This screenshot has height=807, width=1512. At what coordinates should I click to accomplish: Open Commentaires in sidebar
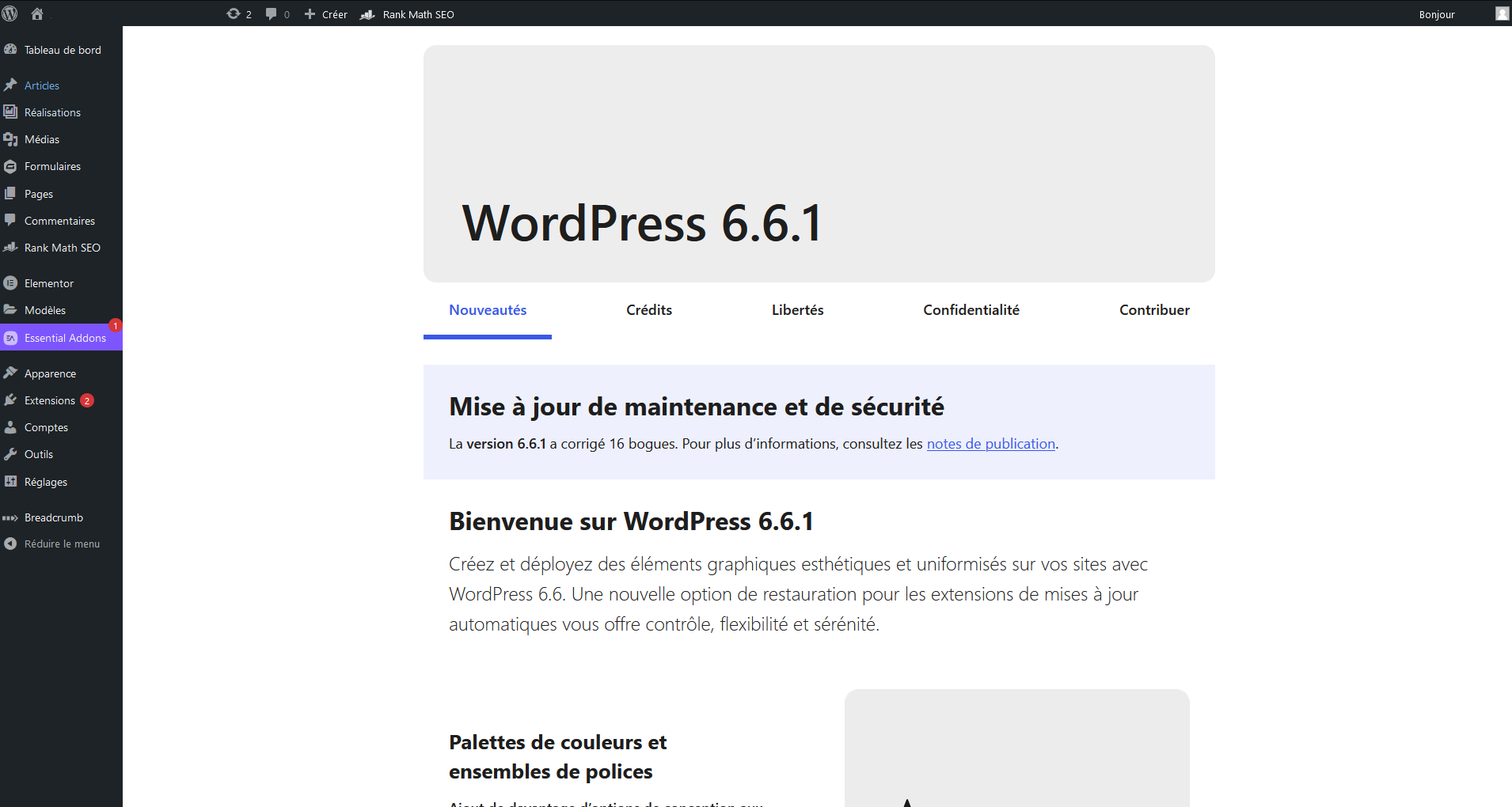(x=59, y=221)
